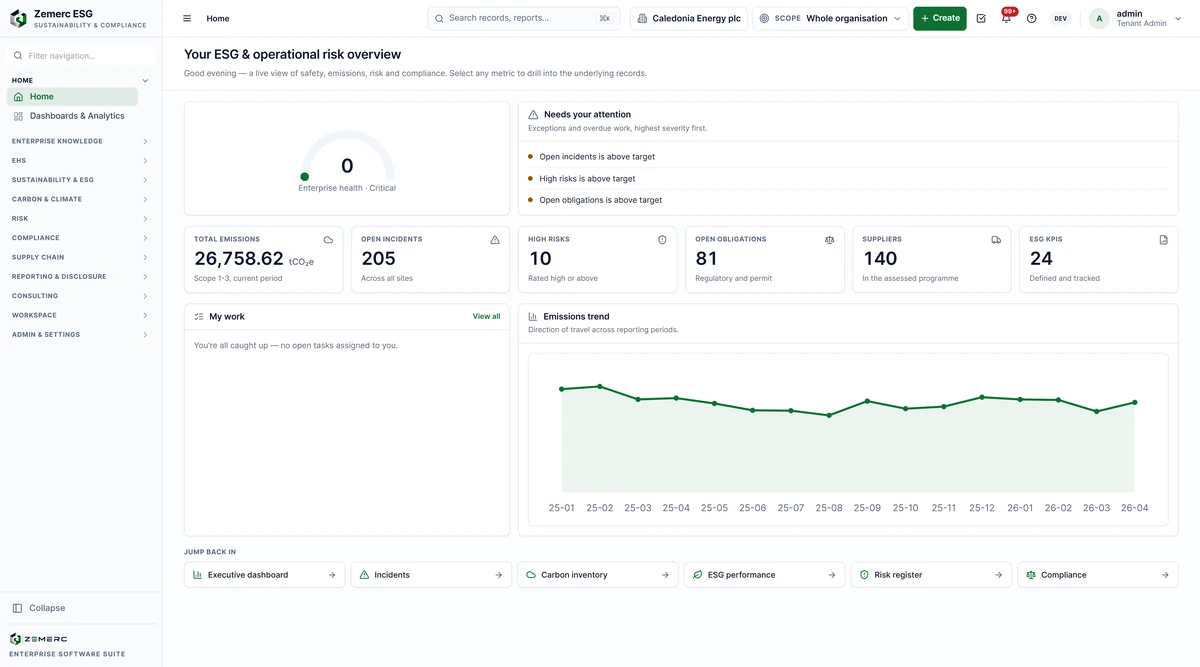The height and width of the screenshot is (667, 1200).
Task: Expand the Workspace navigation section
Action: (x=80, y=315)
